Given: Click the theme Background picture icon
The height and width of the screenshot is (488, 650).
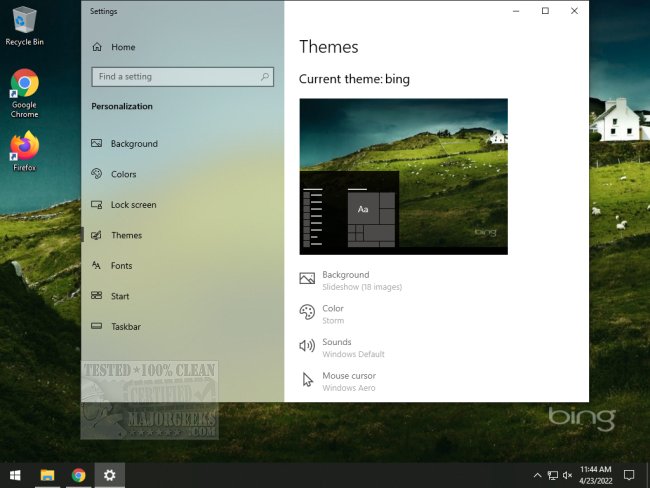Looking at the screenshot, I should (x=307, y=278).
